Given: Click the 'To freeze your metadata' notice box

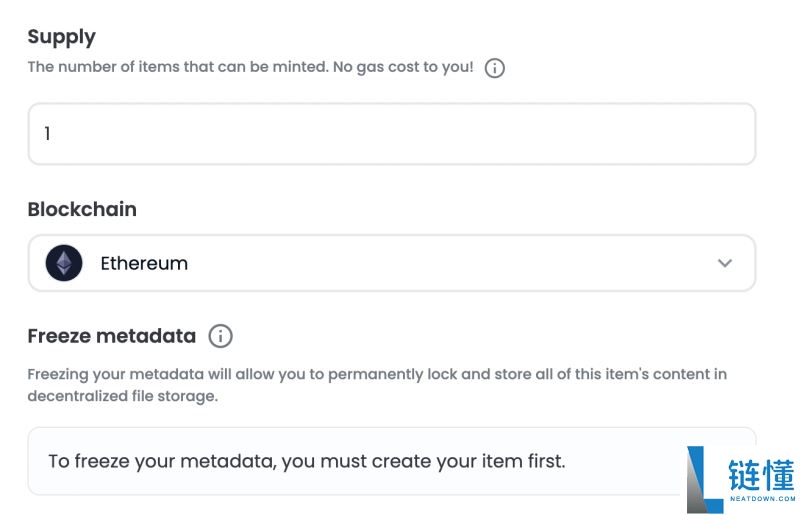Looking at the screenshot, I should 392,461.
